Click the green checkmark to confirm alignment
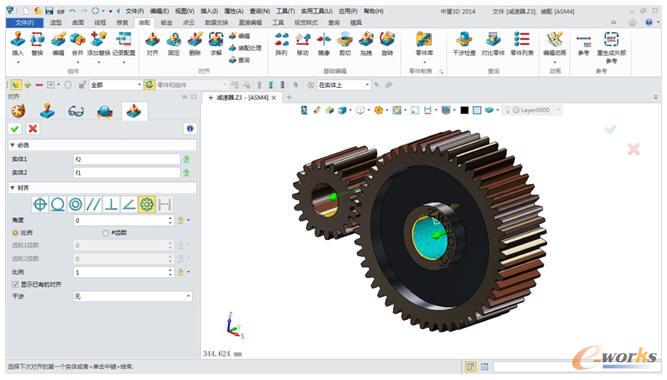 15,129
